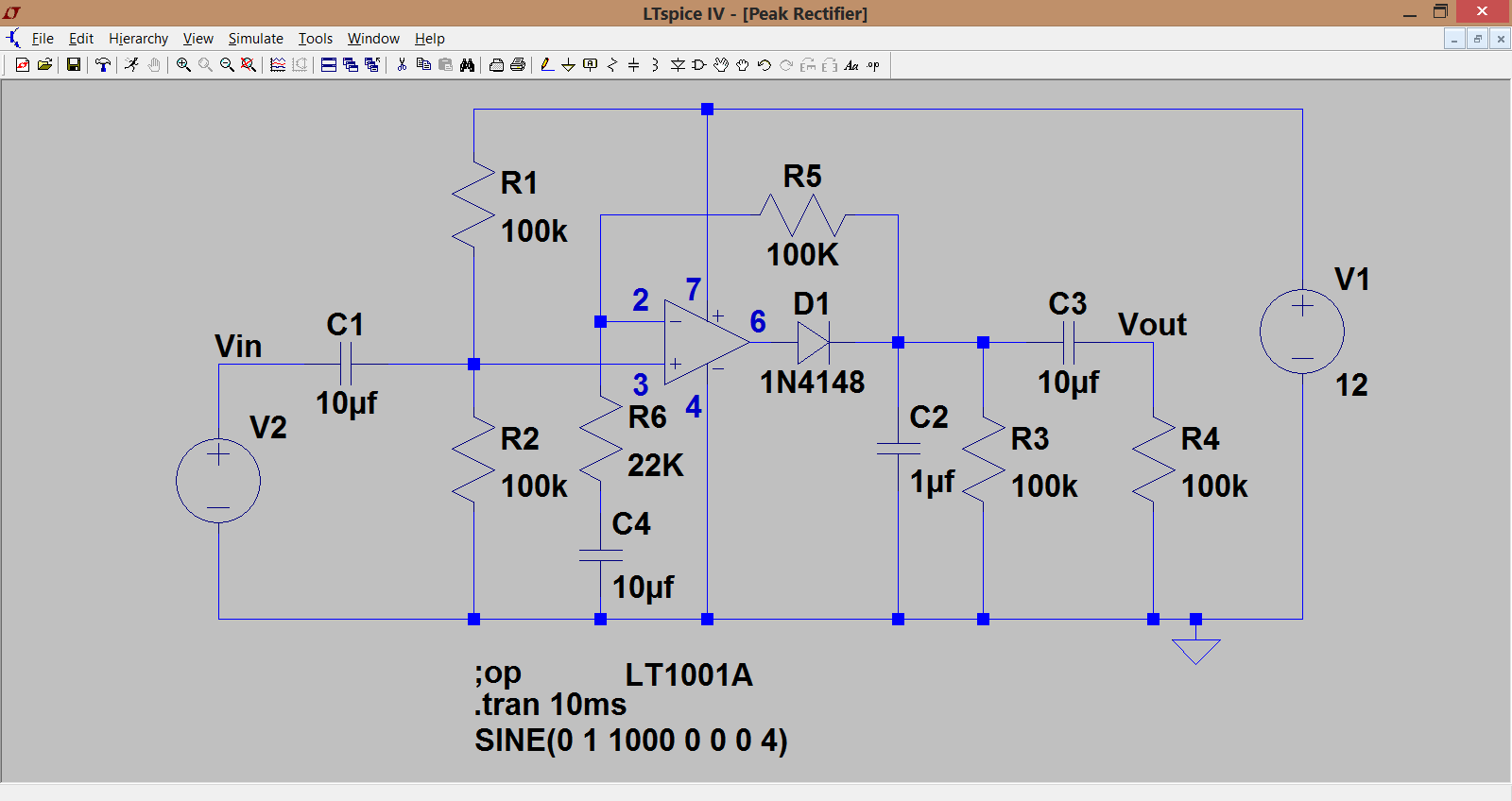Screen dimensions: 1512x801
Task: Click the D1 diode symbol
Action: (x=814, y=343)
